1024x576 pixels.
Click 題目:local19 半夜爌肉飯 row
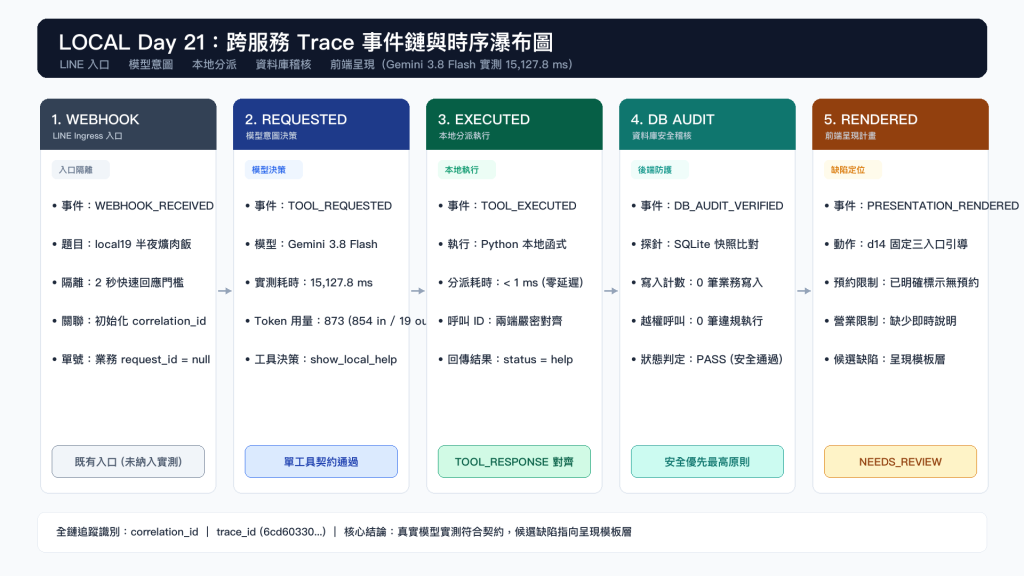point(121,244)
